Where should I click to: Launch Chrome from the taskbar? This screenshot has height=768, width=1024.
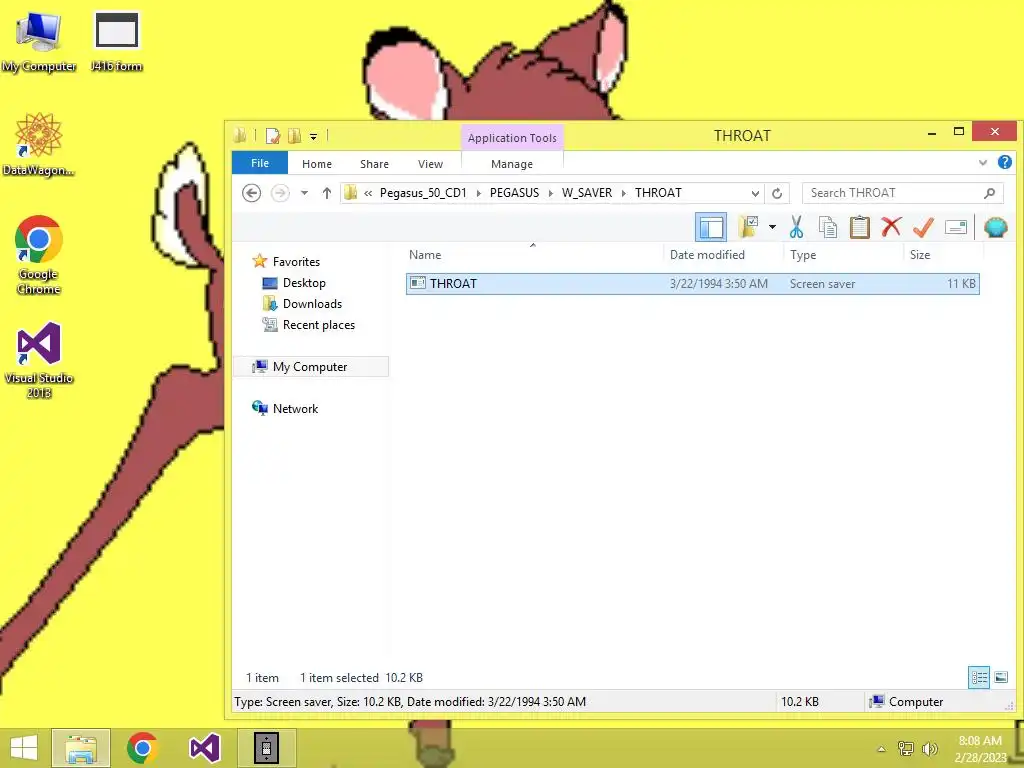[142, 748]
